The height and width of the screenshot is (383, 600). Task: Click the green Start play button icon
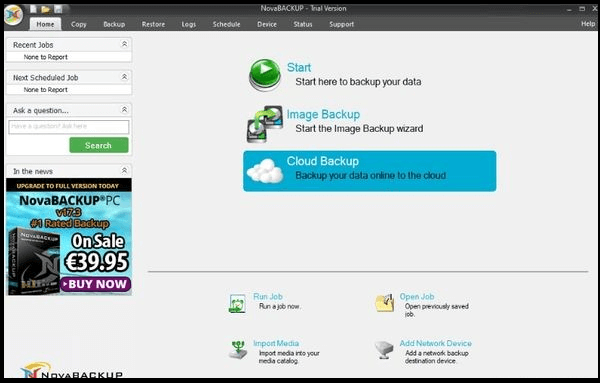pos(265,74)
